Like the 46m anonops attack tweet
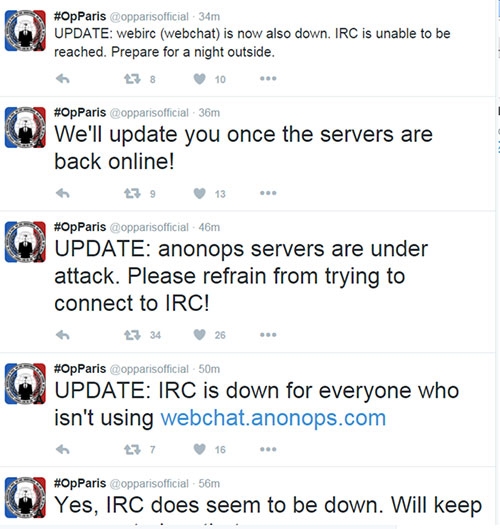 click(199, 335)
